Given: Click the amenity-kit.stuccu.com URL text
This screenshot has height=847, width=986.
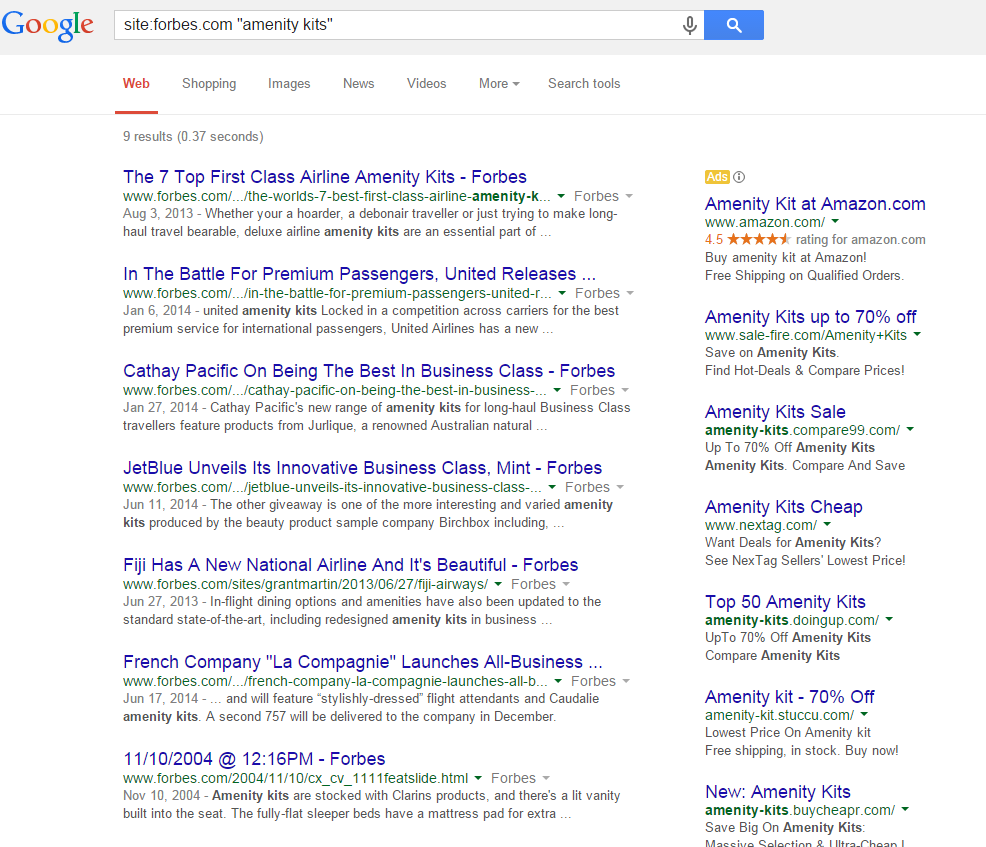Looking at the screenshot, I should [779, 715].
